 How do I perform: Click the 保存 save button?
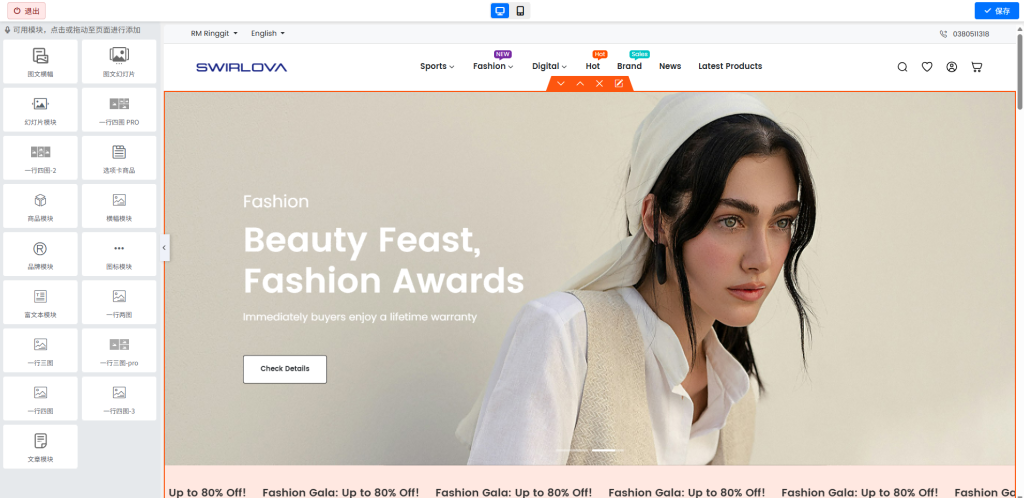pos(996,10)
